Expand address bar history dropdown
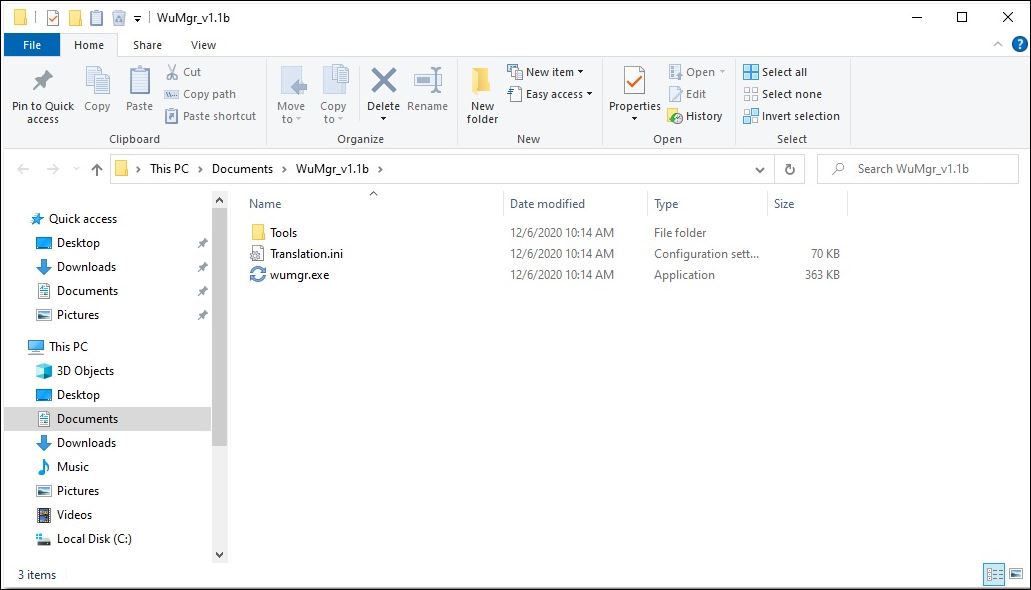 click(x=760, y=170)
